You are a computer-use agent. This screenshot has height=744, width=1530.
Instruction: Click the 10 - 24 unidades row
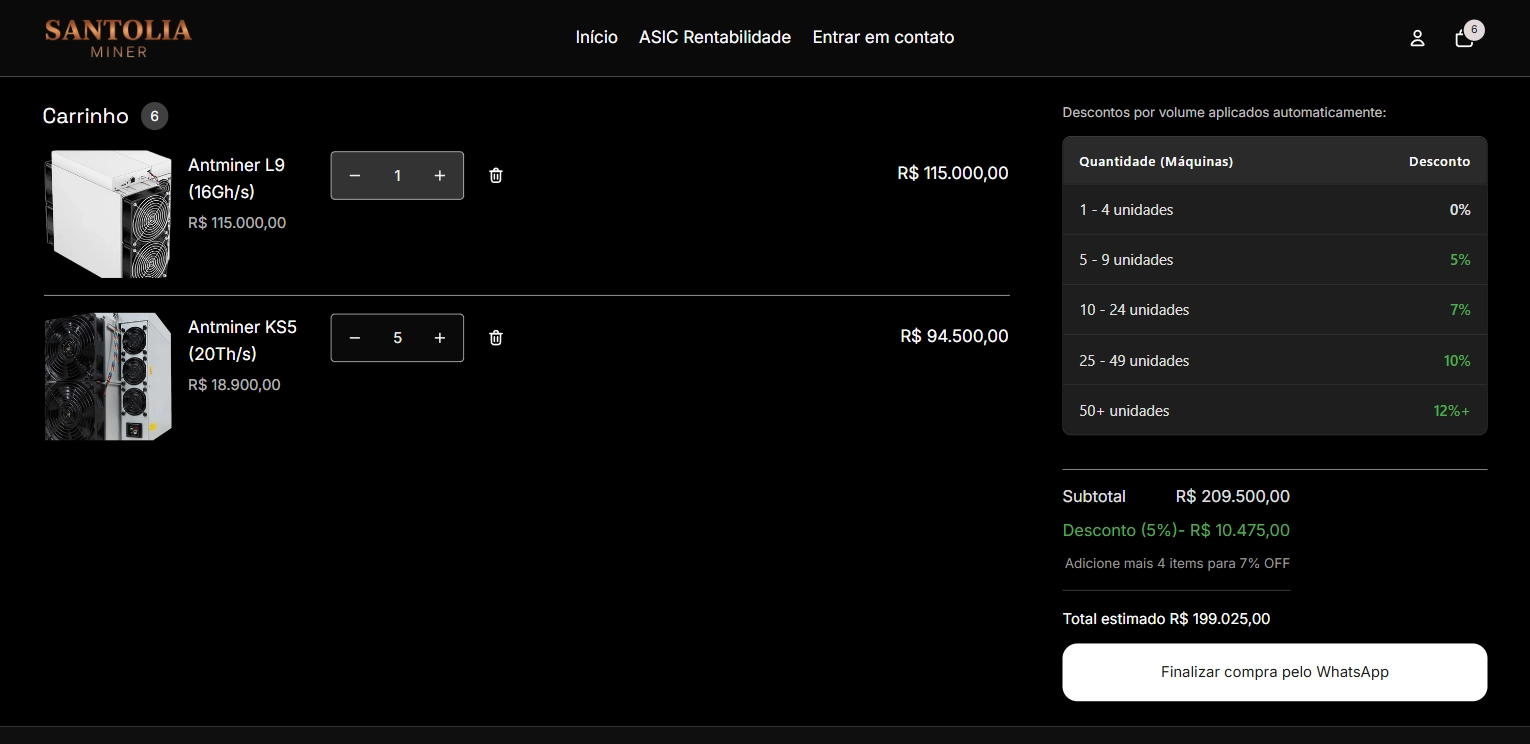[1275, 310]
